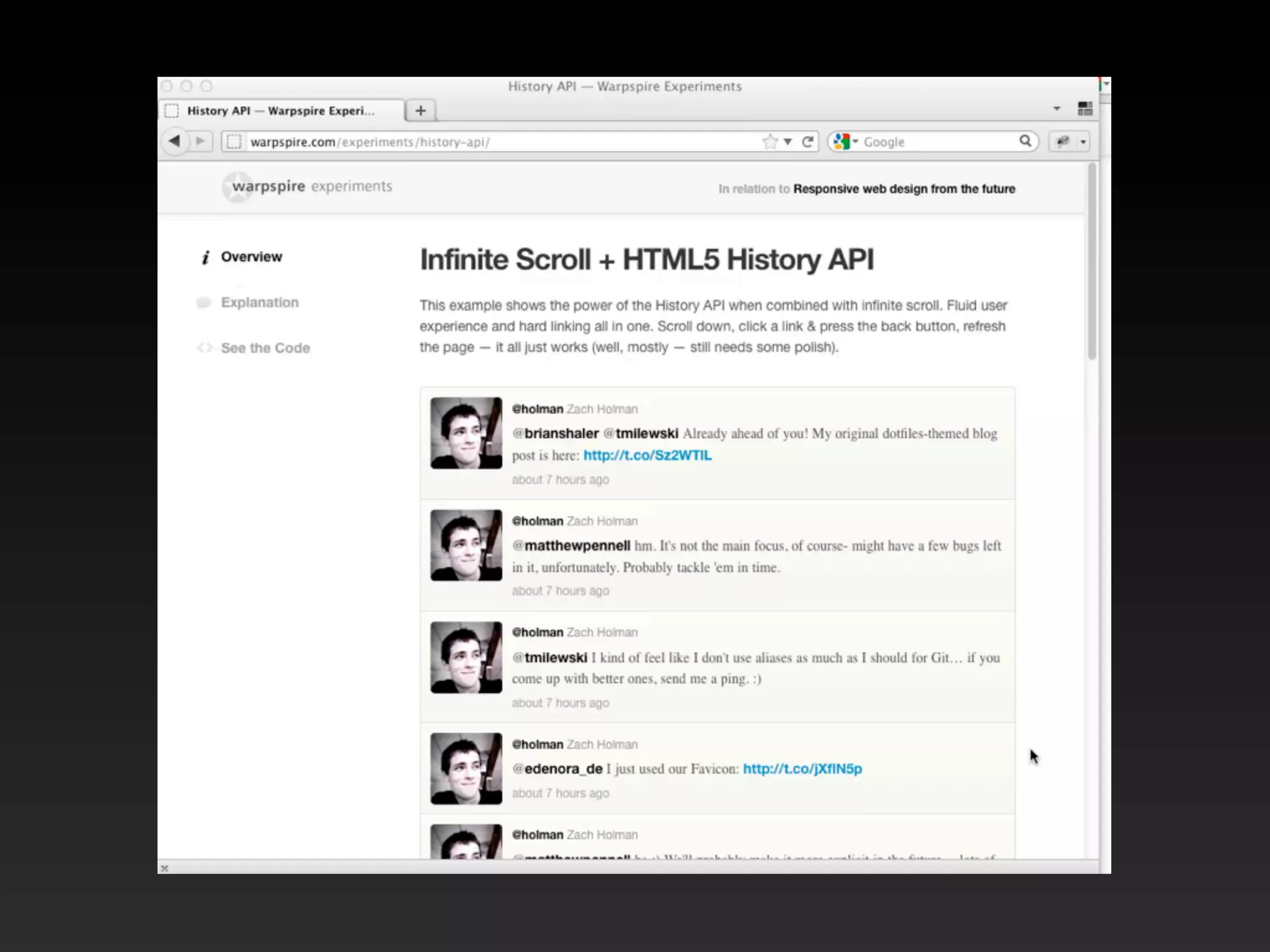Expand the toolbar add-on button dropdown
The height and width of the screenshot is (952, 1270).
tap(1083, 142)
